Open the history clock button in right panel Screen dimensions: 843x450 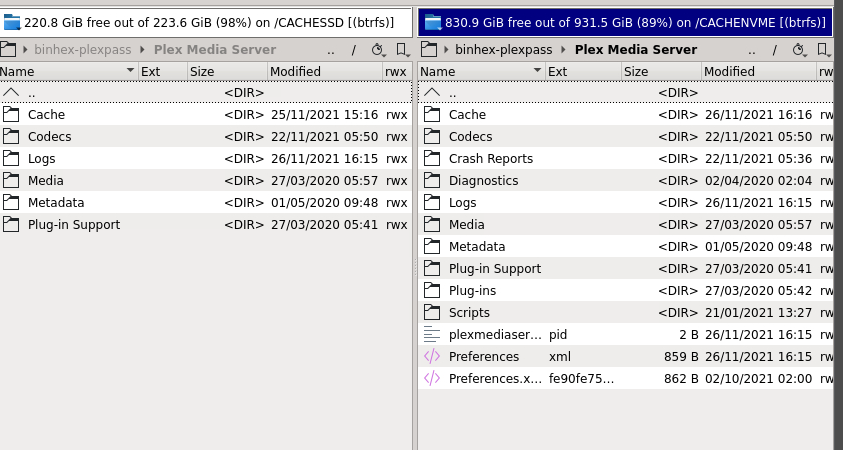tap(799, 50)
